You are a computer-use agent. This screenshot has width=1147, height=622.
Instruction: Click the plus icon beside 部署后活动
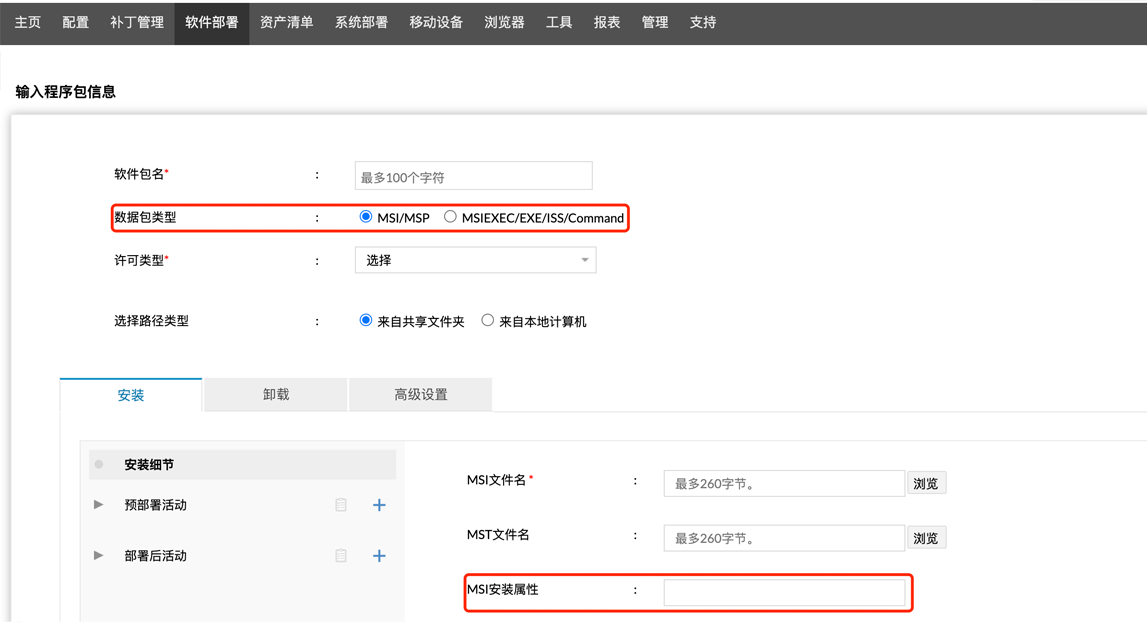379,556
